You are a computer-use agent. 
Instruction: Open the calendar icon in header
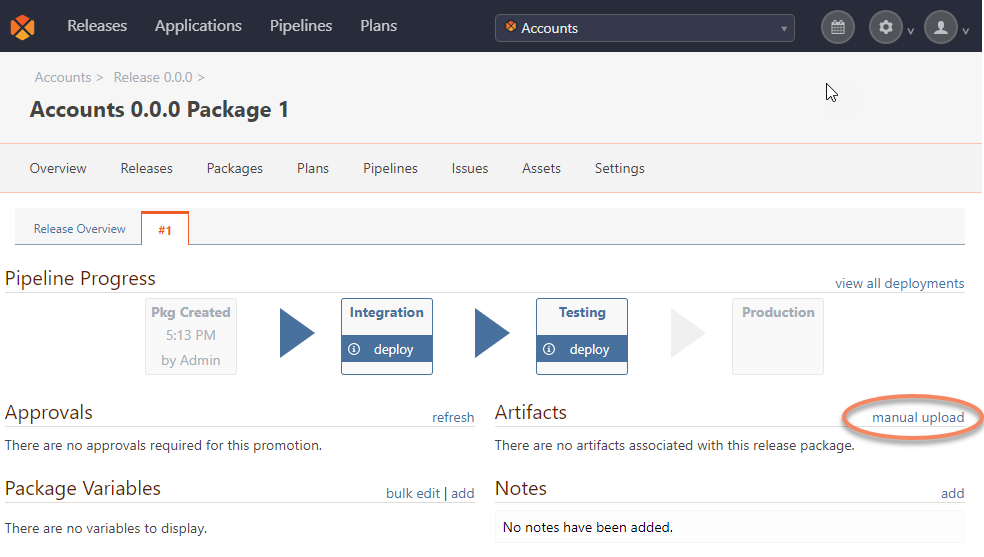[x=838, y=28]
